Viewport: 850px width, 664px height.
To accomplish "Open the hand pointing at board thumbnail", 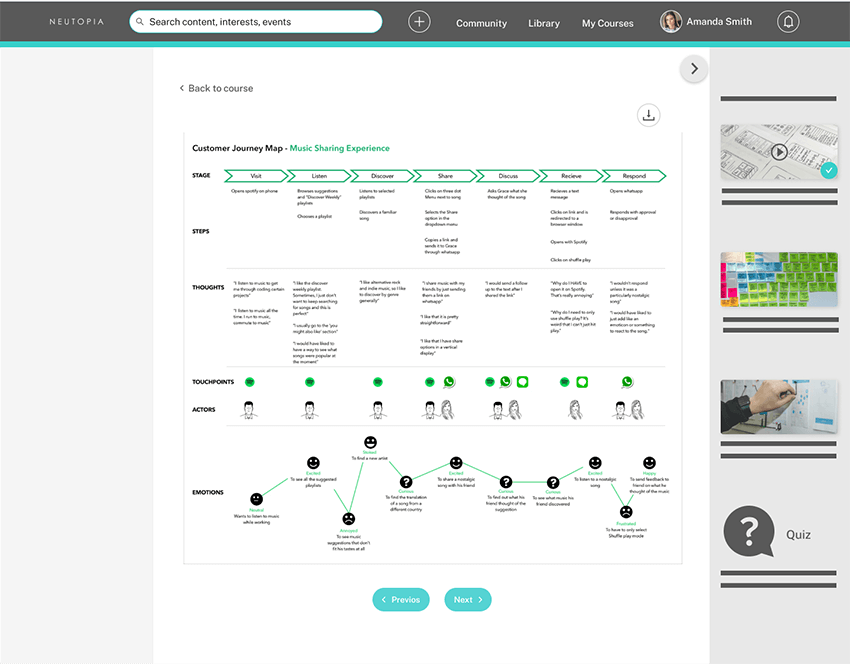I will coord(779,407).
